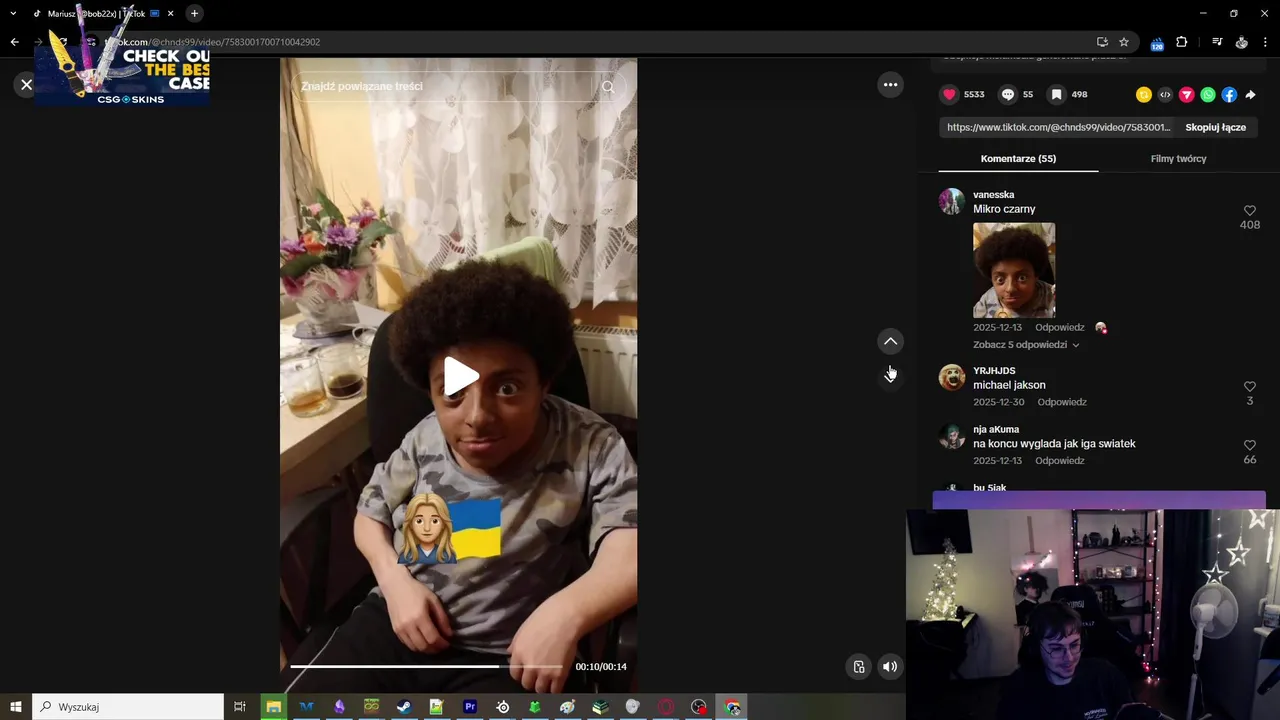Open a new browser tab
Image resolution: width=1280 pixels, height=720 pixels.
[195, 13]
